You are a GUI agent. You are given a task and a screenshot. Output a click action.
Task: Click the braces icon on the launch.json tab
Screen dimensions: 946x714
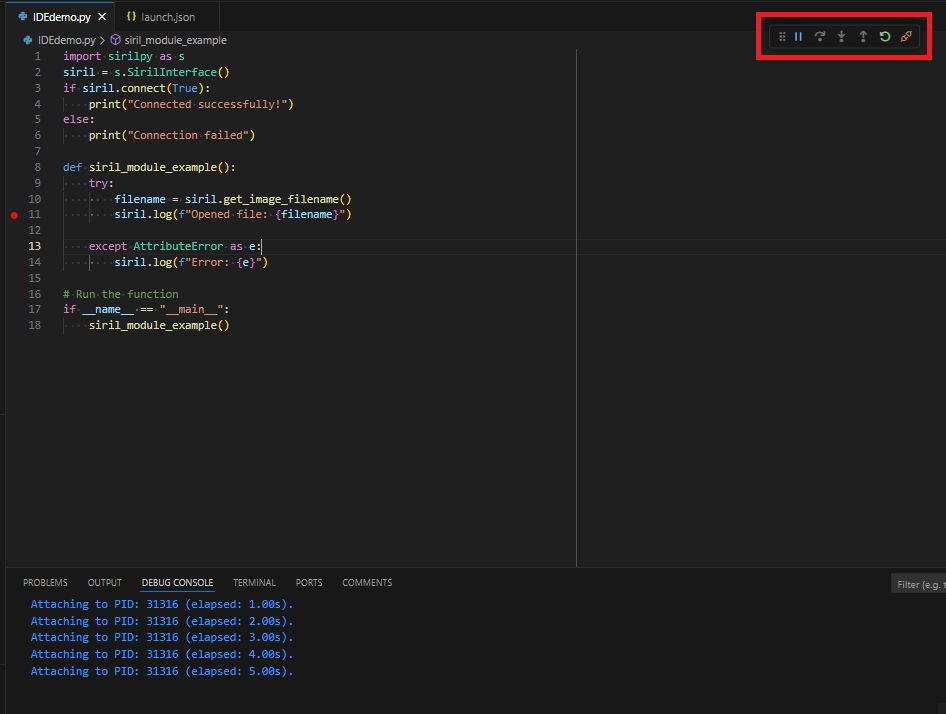click(x=131, y=17)
